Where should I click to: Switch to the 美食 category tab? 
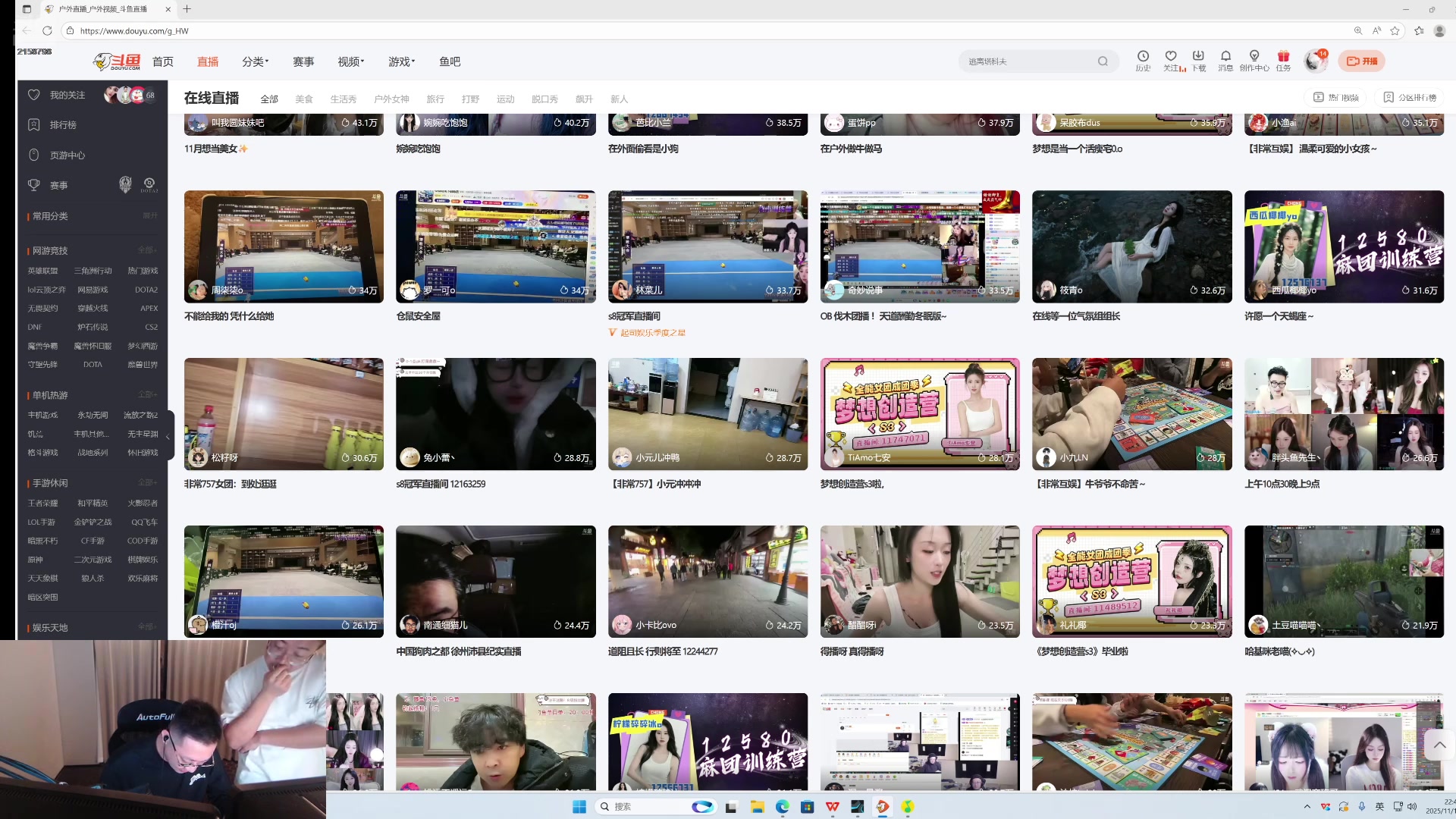304,99
